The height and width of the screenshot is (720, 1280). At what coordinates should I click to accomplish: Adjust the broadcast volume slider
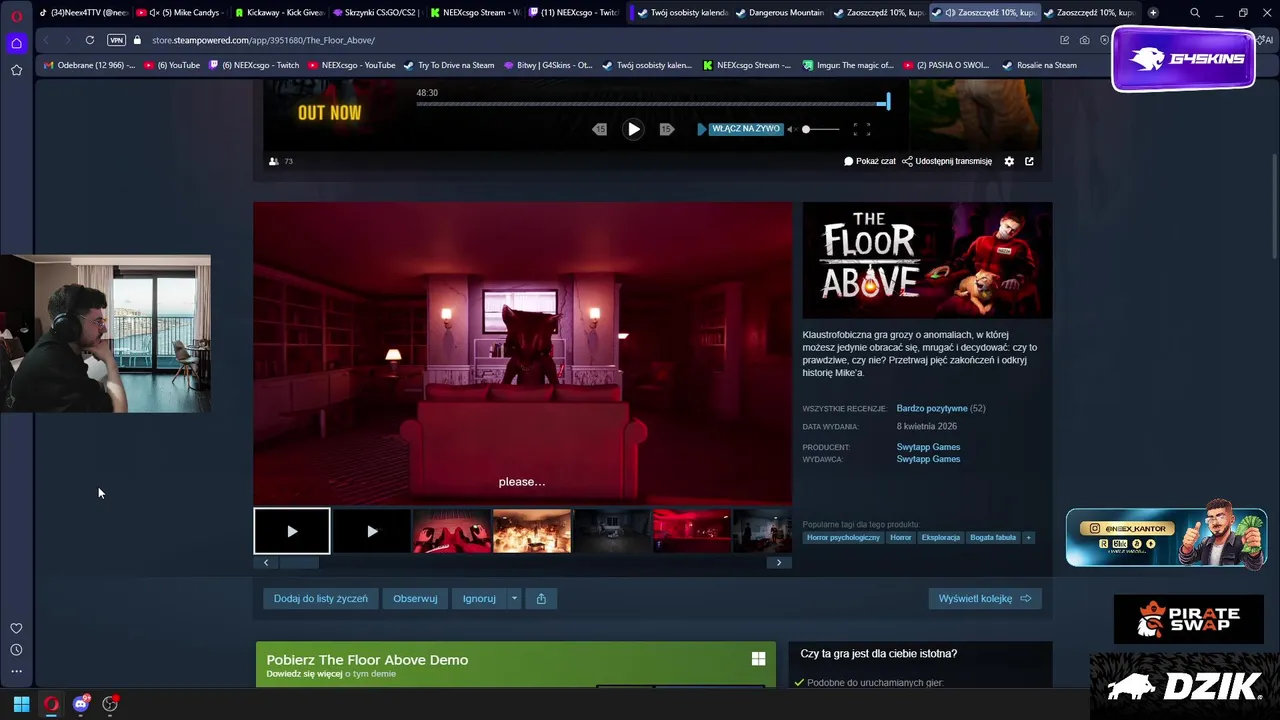[x=820, y=129]
